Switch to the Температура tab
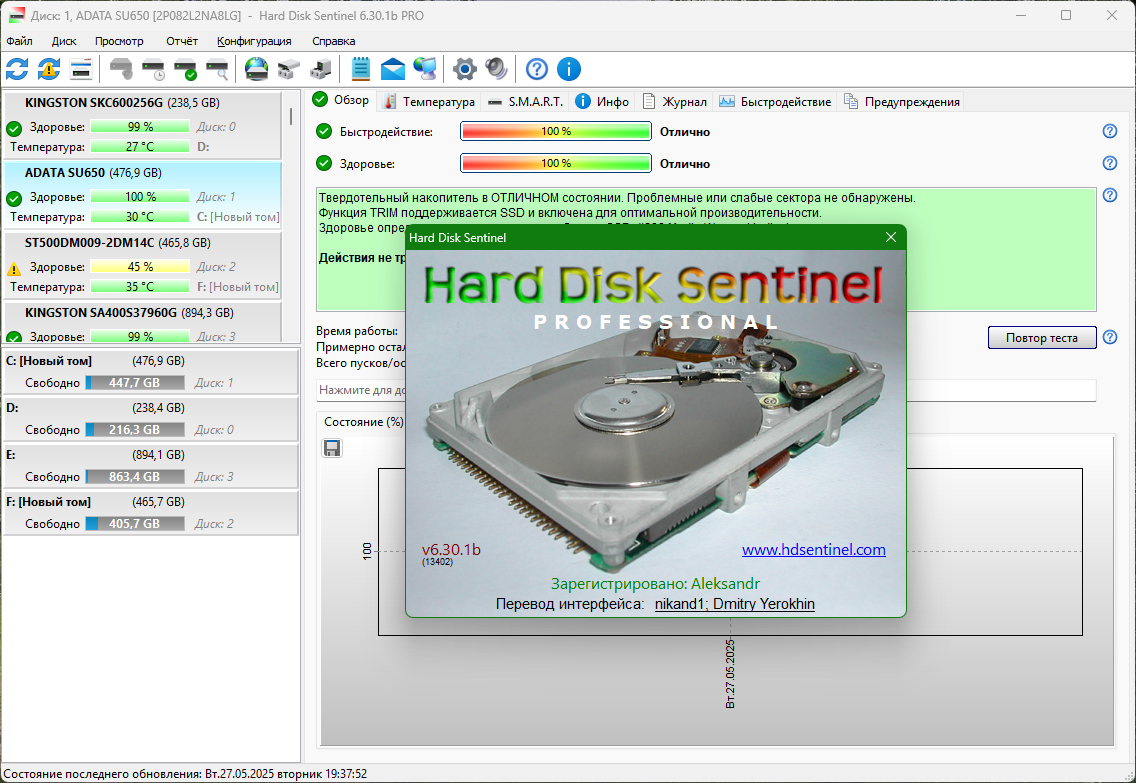Screen dimensions: 1136x783 tap(429, 102)
